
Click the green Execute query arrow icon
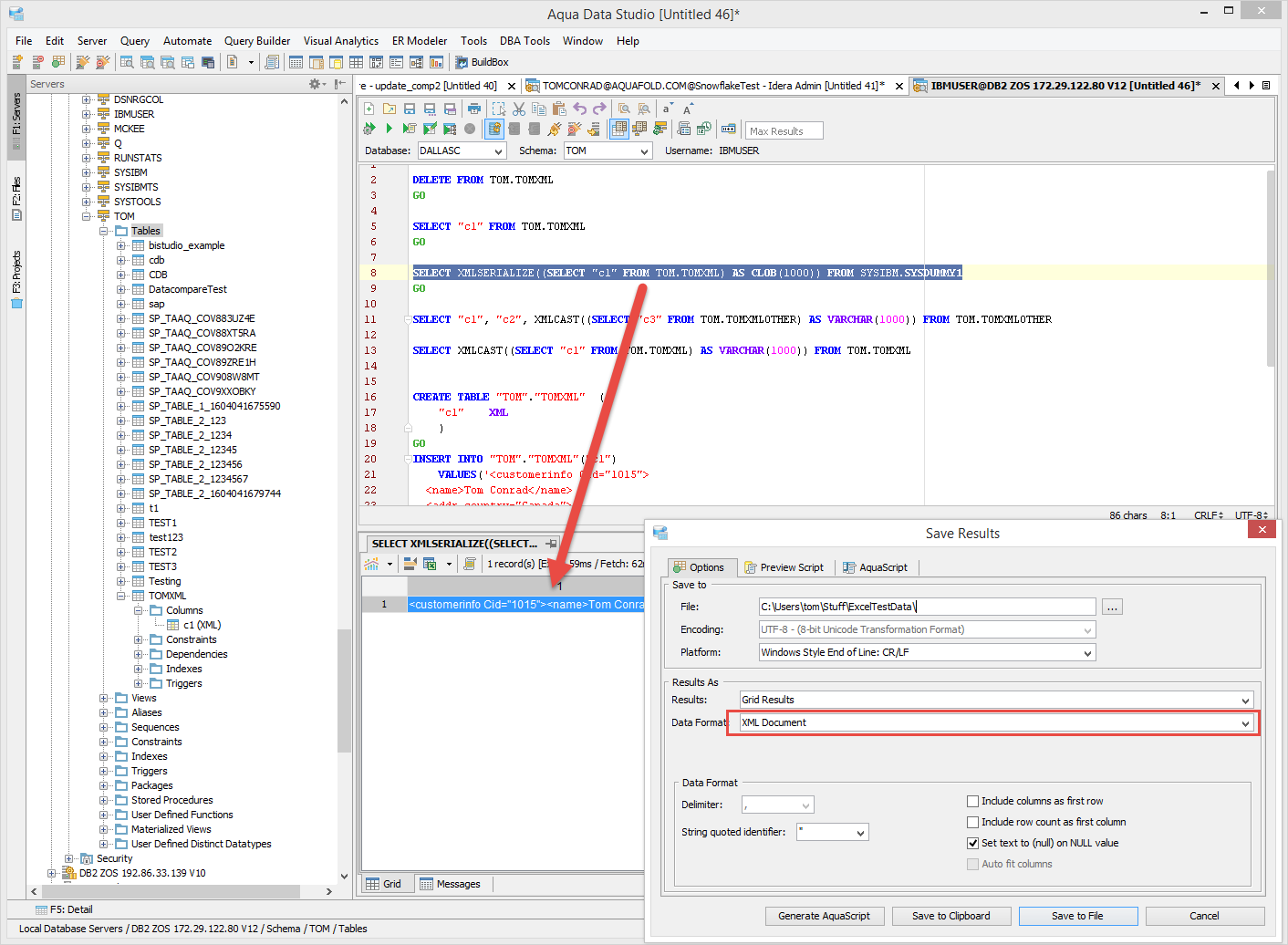coord(390,130)
